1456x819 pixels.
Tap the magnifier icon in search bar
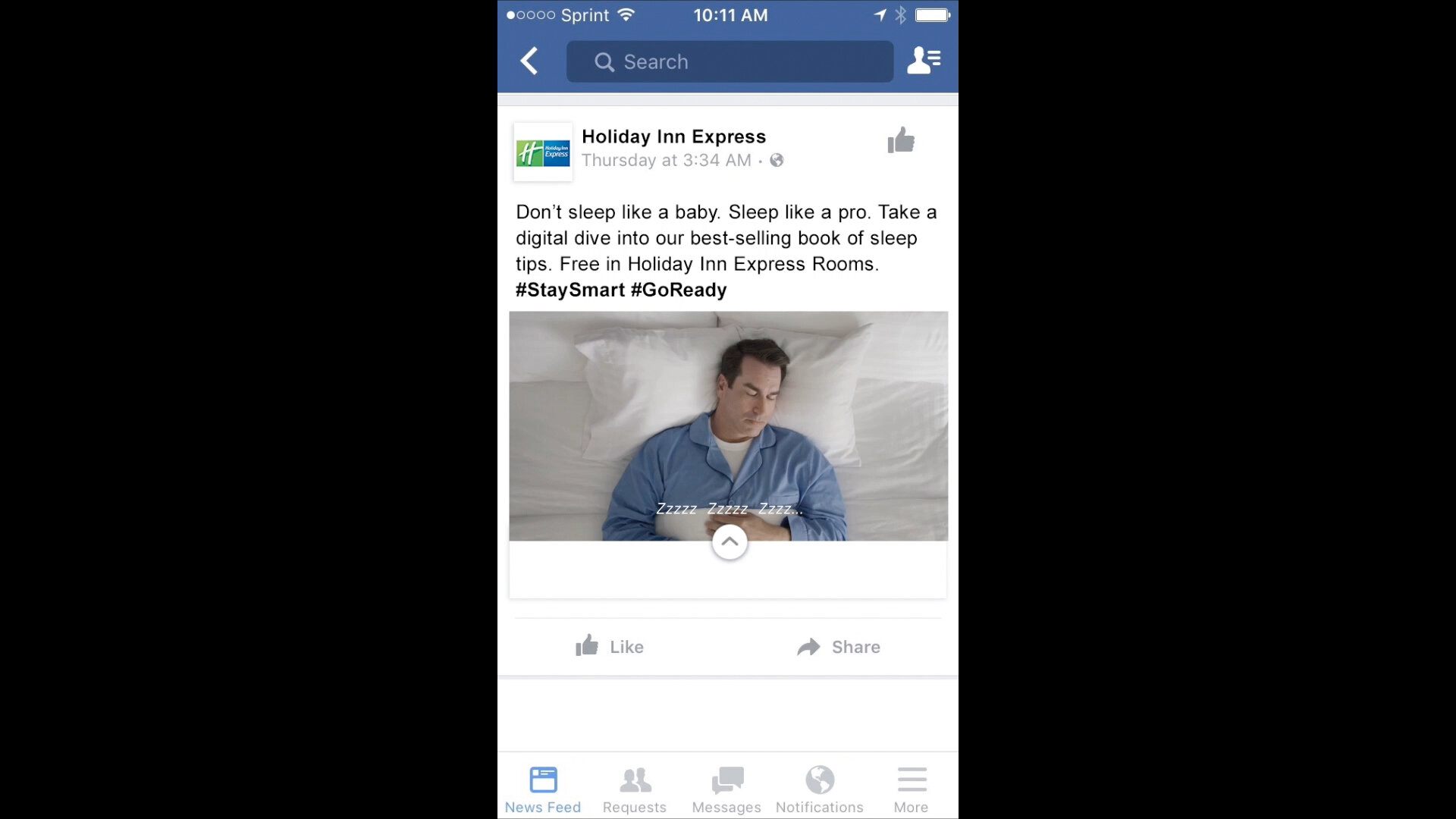(x=604, y=62)
